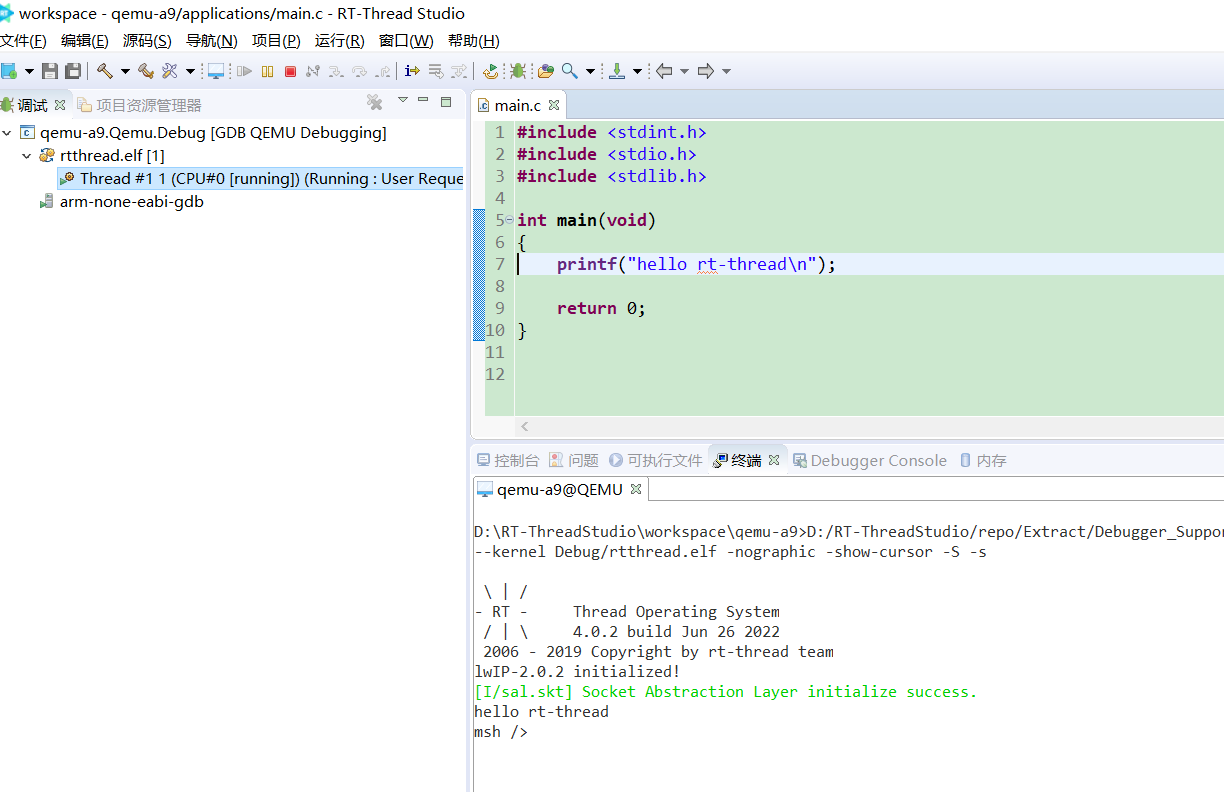Collapse the qemu-a9.Qemu.Debug tree node
1224x792 pixels.
8,133
